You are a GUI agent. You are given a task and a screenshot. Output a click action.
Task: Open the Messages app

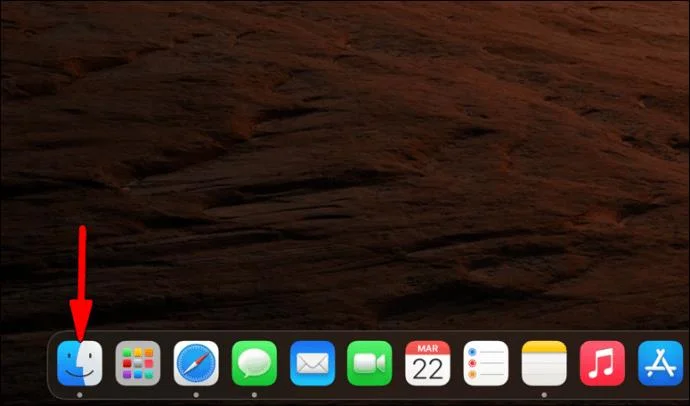pyautogui.click(x=254, y=363)
